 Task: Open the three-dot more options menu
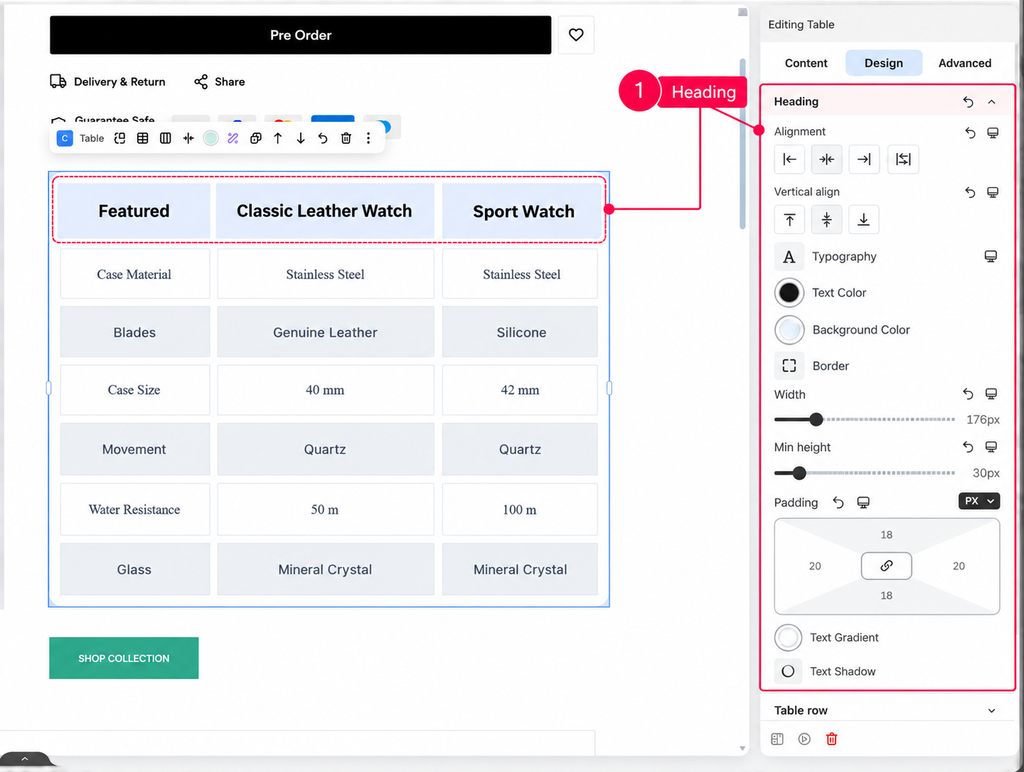(368, 138)
